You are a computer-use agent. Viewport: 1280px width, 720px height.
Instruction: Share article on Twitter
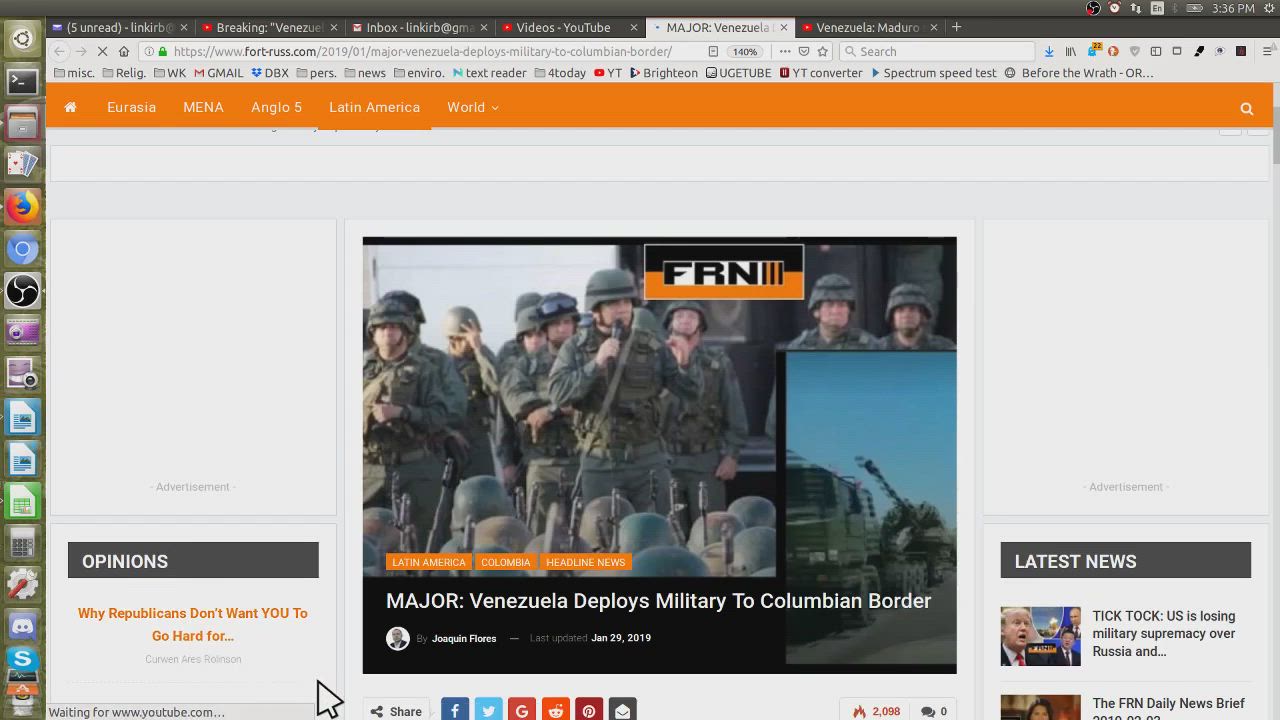click(x=488, y=711)
